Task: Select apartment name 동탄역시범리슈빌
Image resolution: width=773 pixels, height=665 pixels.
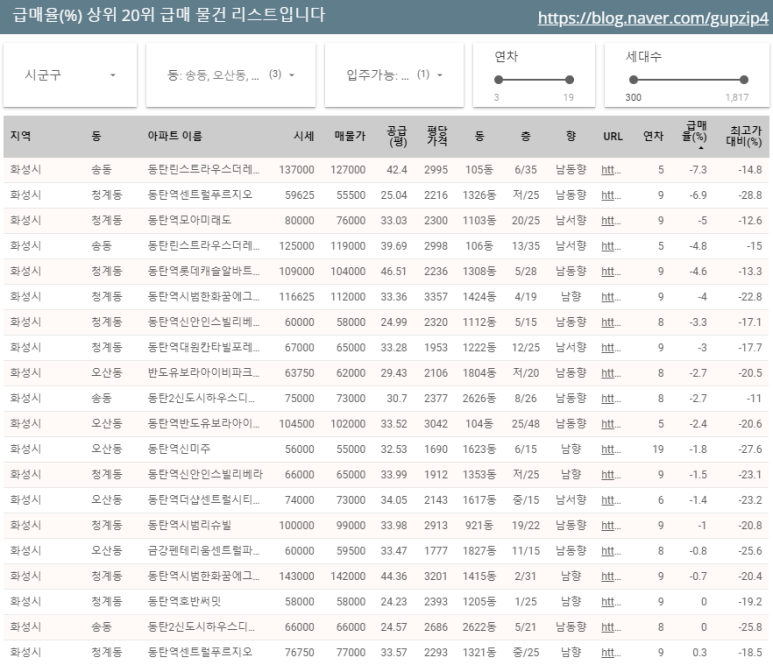Action: [189, 525]
